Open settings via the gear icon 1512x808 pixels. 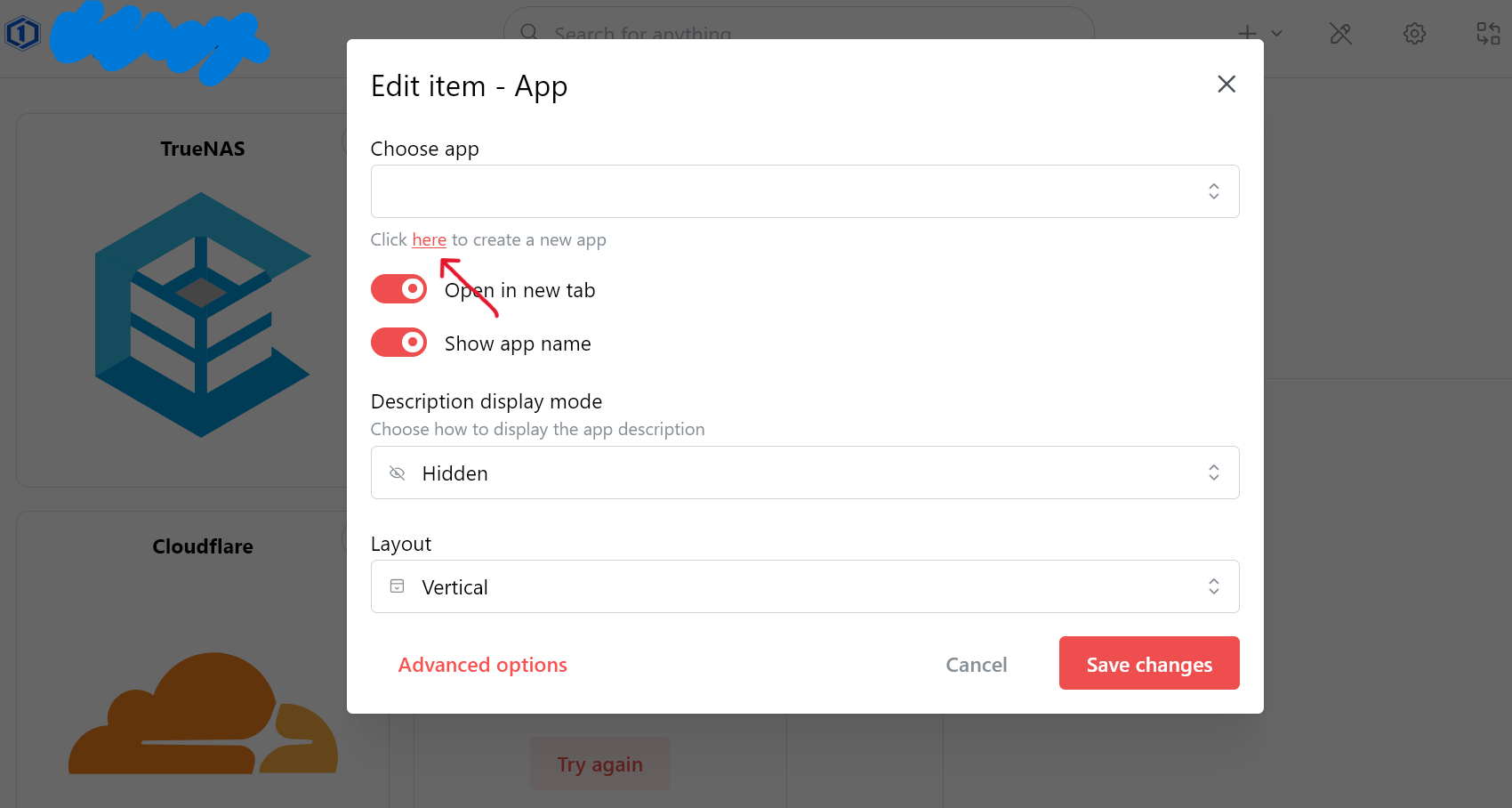point(1413,33)
